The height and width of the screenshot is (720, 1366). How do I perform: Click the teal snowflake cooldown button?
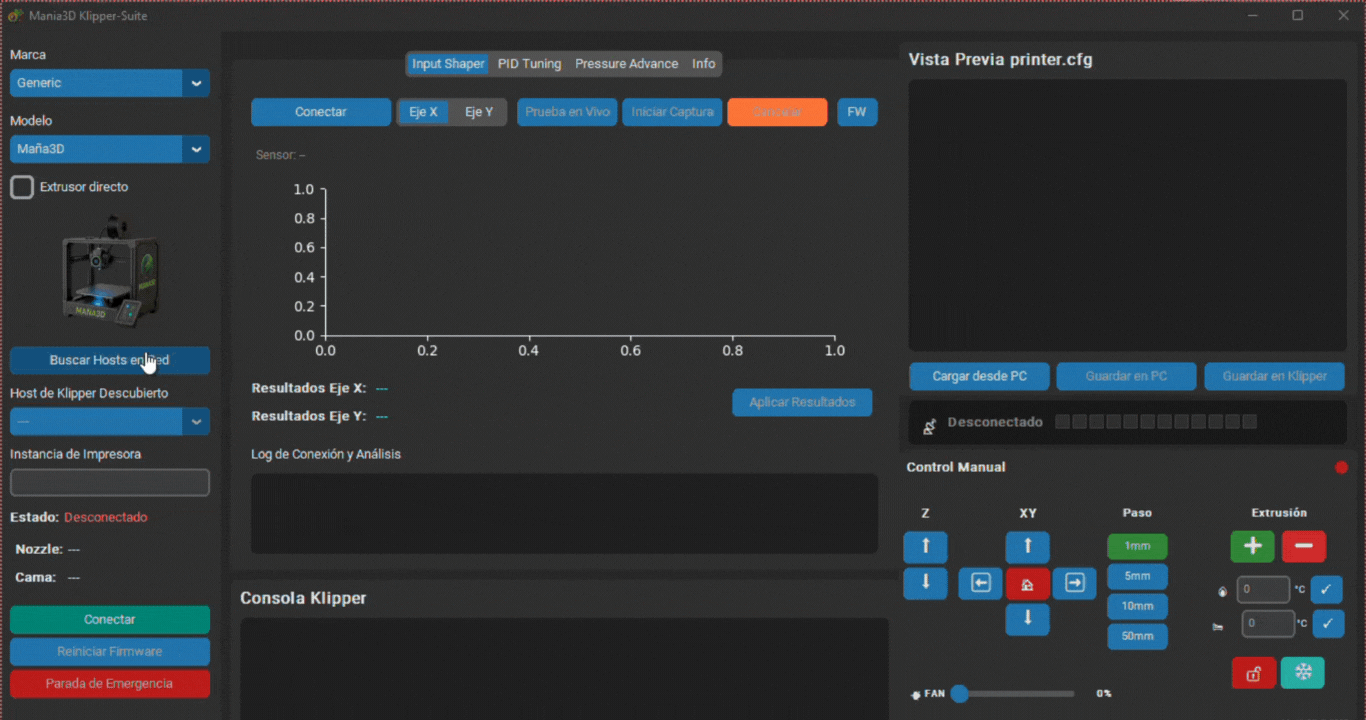tap(1303, 673)
